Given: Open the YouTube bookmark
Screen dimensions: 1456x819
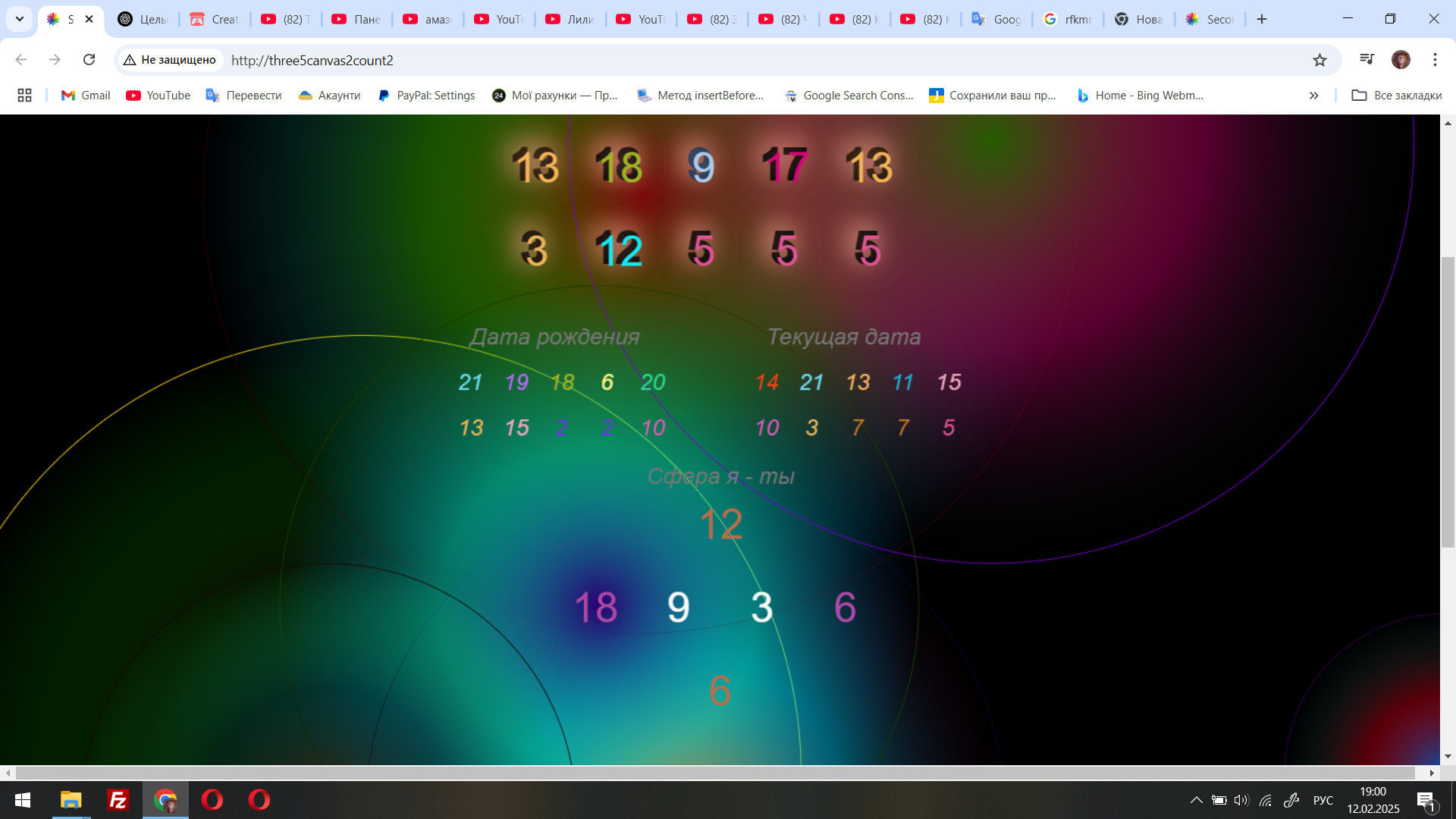Looking at the screenshot, I should [158, 95].
